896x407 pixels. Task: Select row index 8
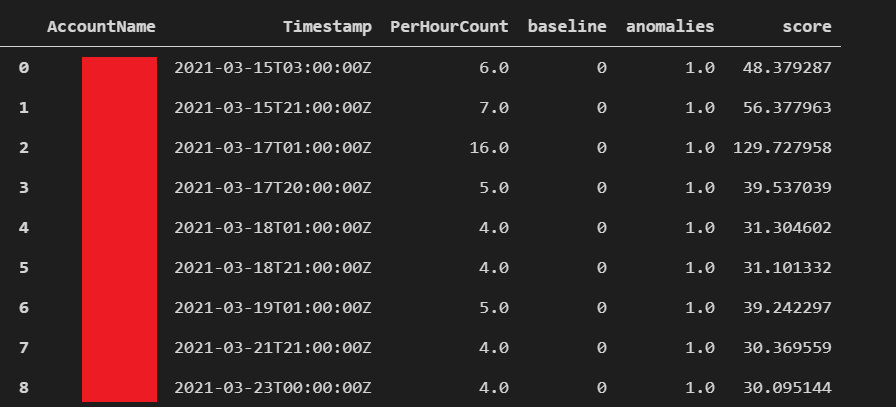tap(23, 387)
